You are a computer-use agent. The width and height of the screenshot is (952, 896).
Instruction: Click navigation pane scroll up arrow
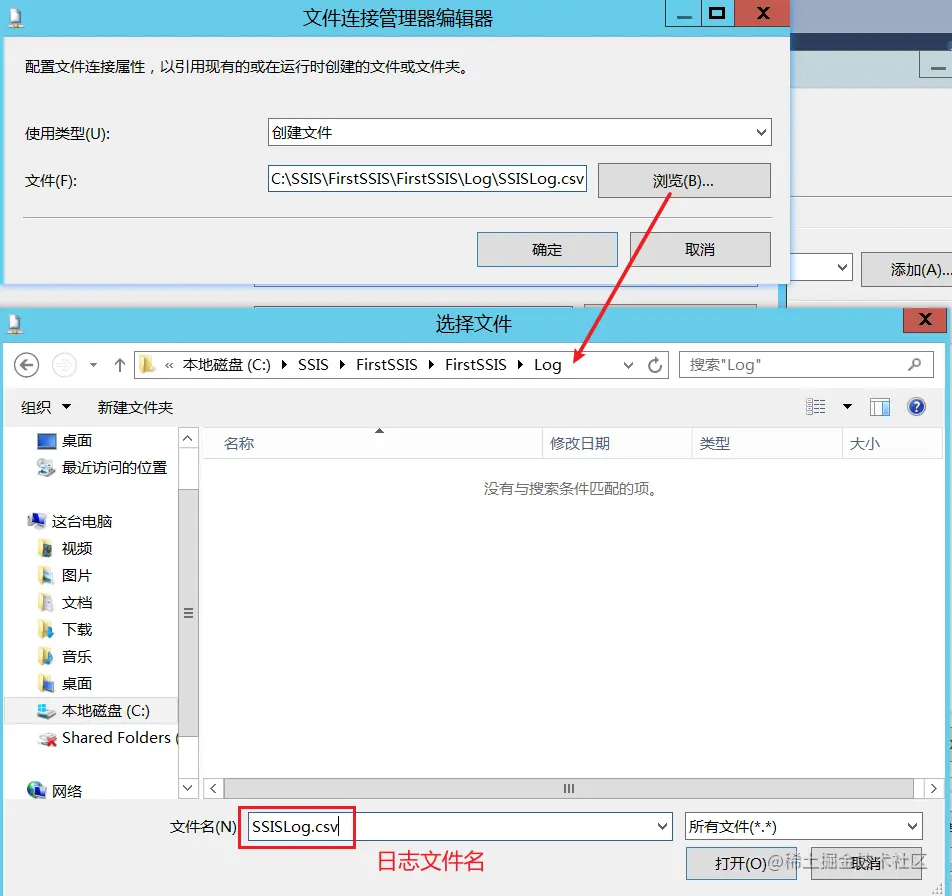[188, 438]
